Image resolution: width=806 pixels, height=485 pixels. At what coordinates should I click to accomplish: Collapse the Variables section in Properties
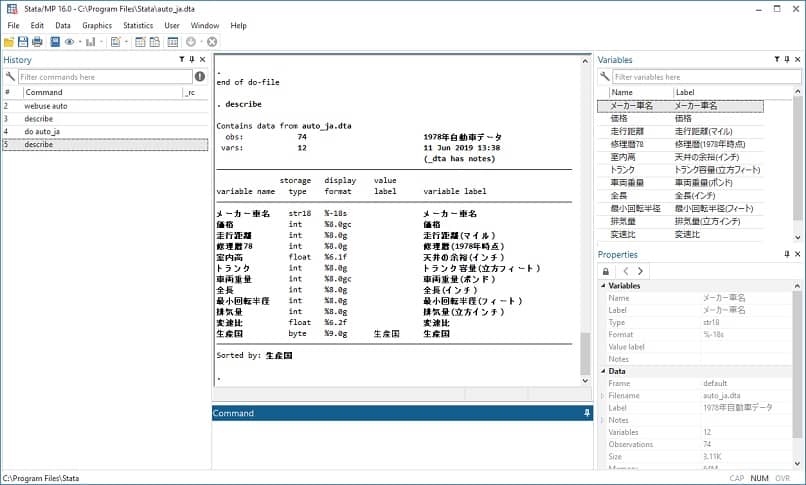tap(603, 286)
